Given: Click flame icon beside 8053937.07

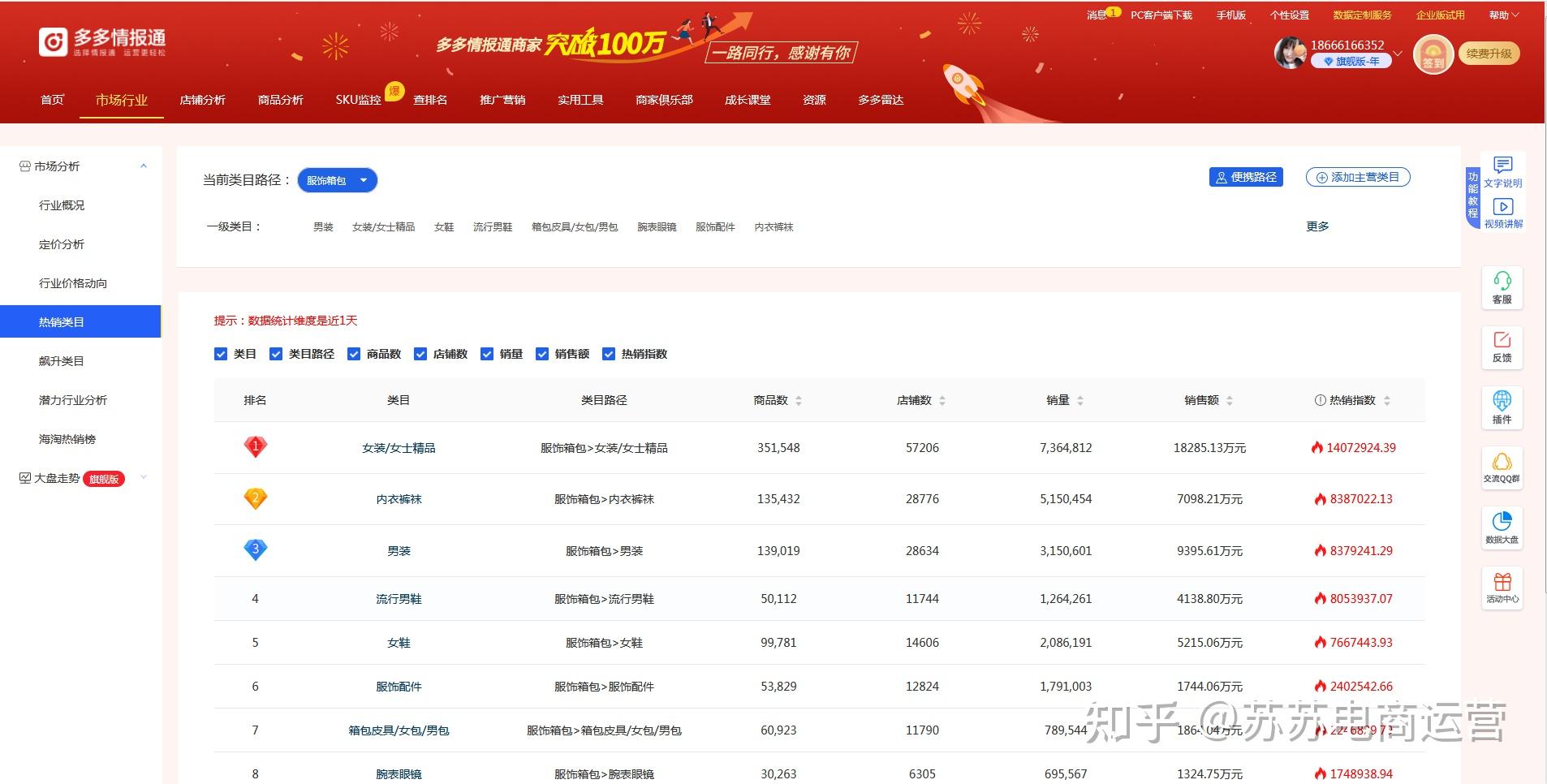Looking at the screenshot, I should (1321, 599).
